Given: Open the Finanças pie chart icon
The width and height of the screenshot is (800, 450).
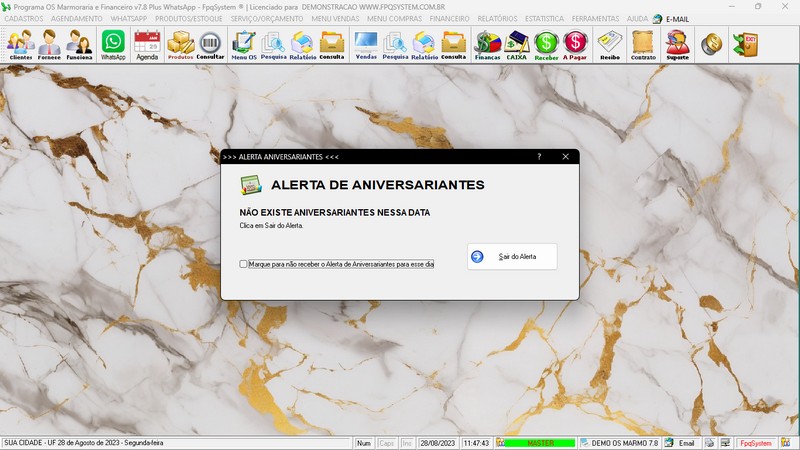Looking at the screenshot, I should 488,45.
